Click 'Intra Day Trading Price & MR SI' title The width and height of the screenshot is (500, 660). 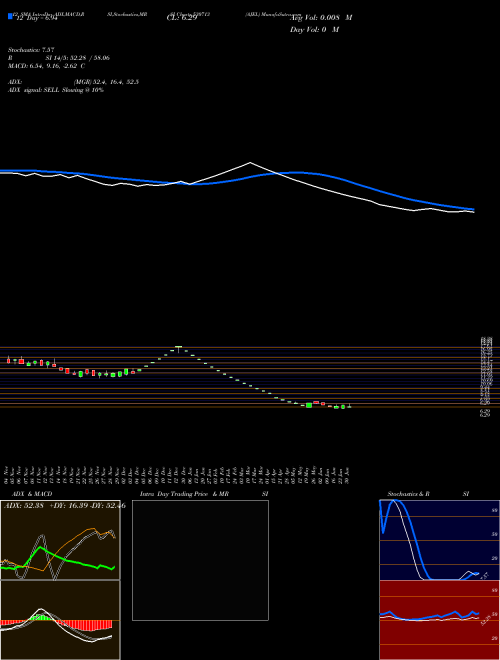tap(204, 494)
